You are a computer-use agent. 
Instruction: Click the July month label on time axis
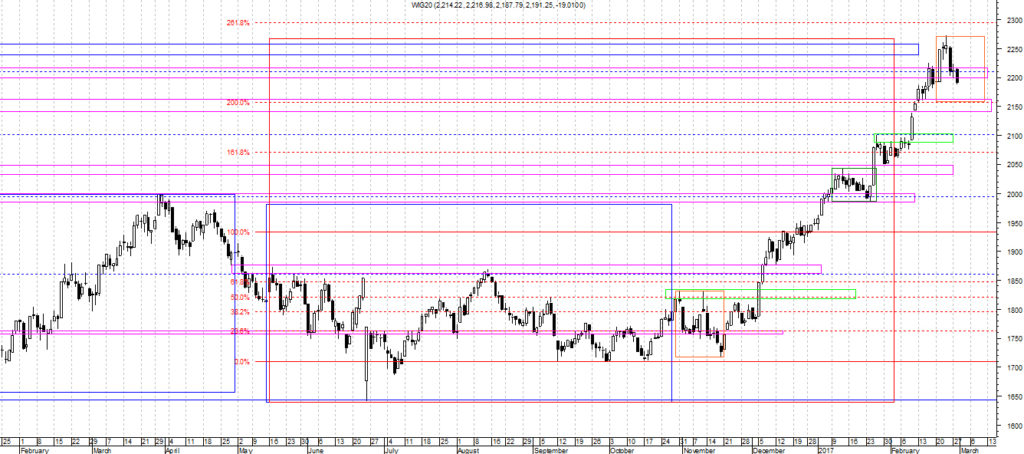coord(391,450)
